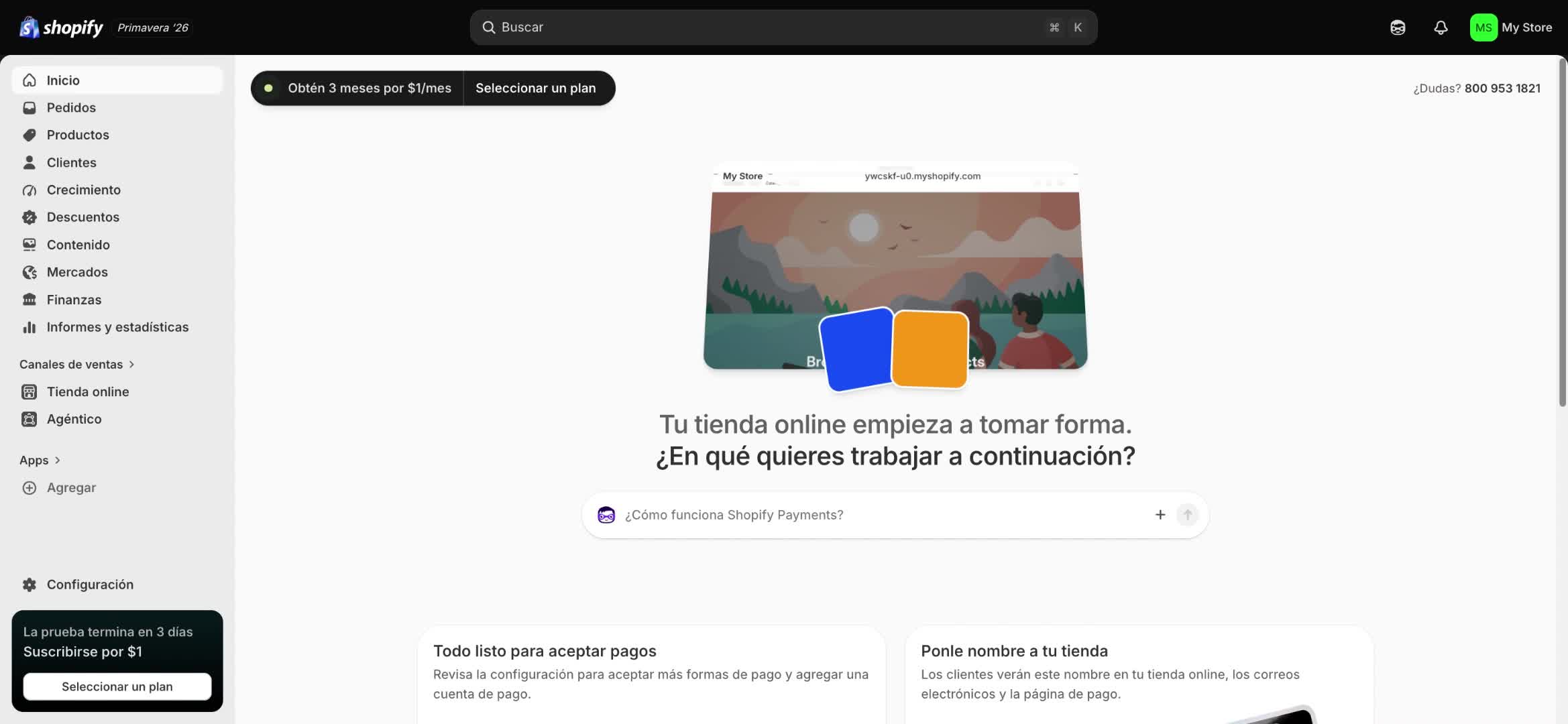The image size is (1568, 724).
Task: Click Agregar to add an app
Action: [117, 488]
